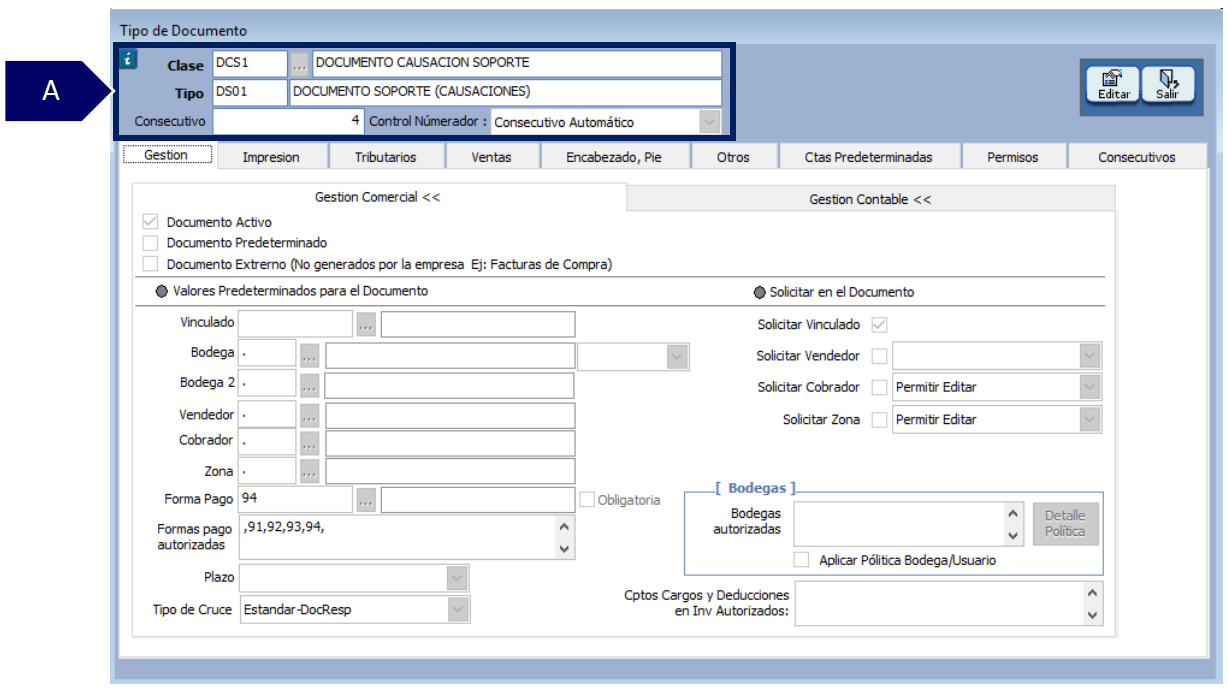Enable Documento Externo checkbox

(x=151, y=264)
